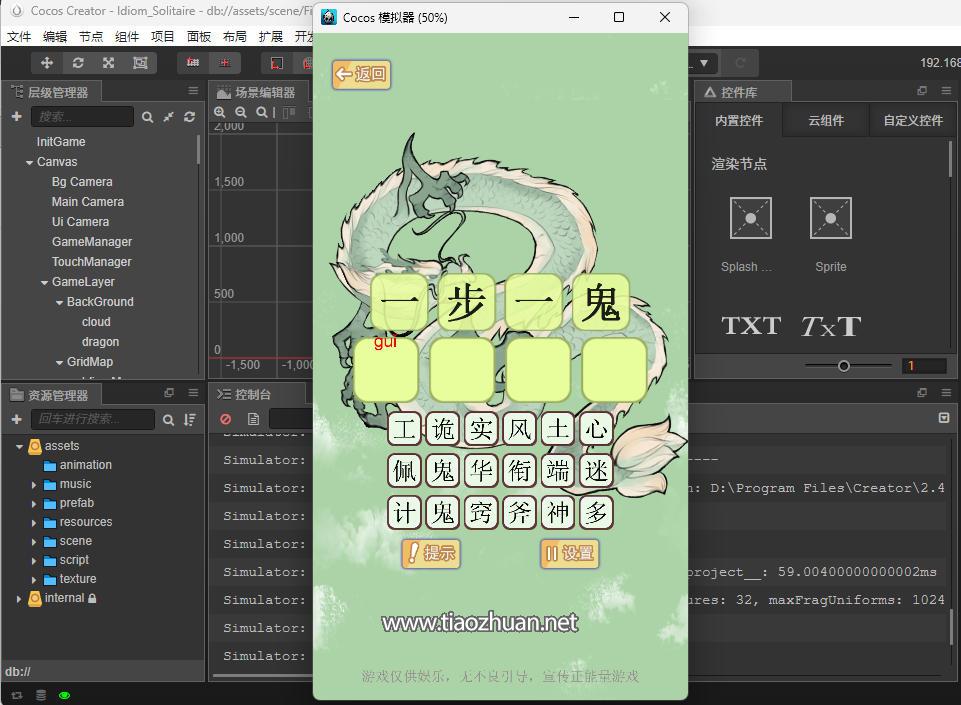Open the hierarchy panel options menu
Viewport: 961px width, 705px height.
pos(193,91)
